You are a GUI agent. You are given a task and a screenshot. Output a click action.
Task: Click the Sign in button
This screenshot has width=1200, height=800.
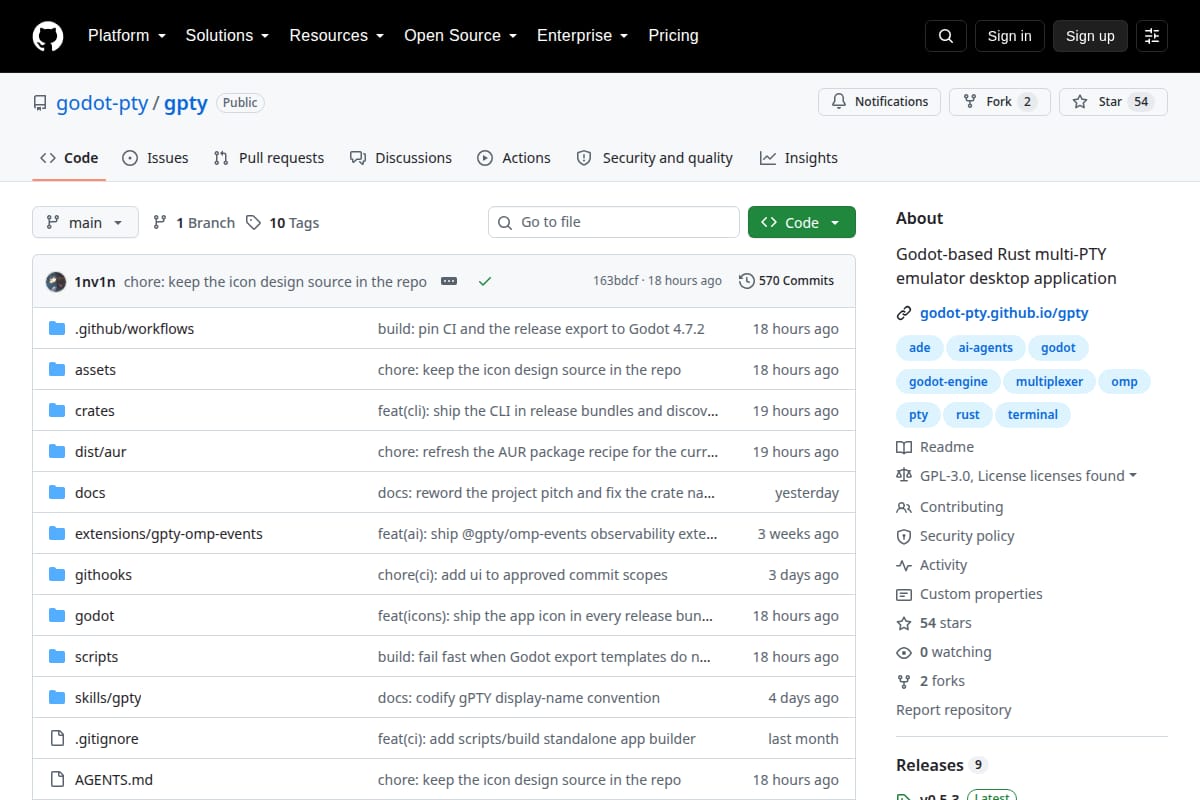pos(1009,36)
